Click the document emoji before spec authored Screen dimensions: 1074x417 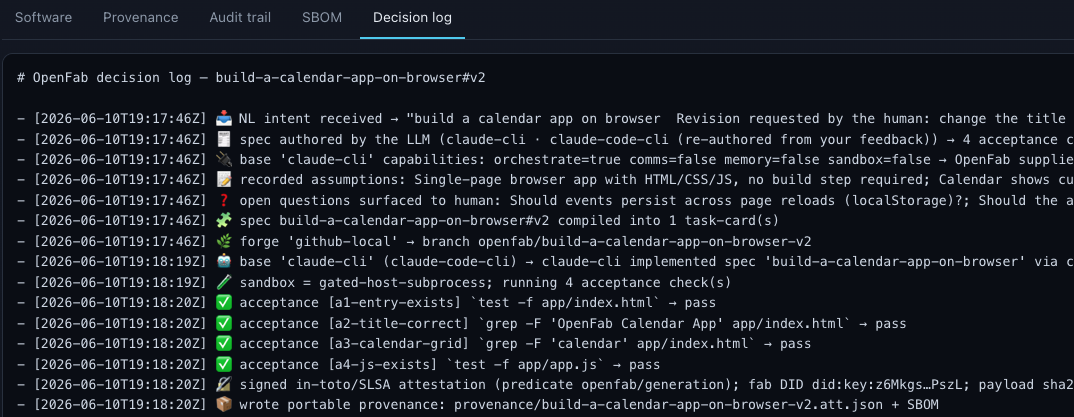point(223,139)
